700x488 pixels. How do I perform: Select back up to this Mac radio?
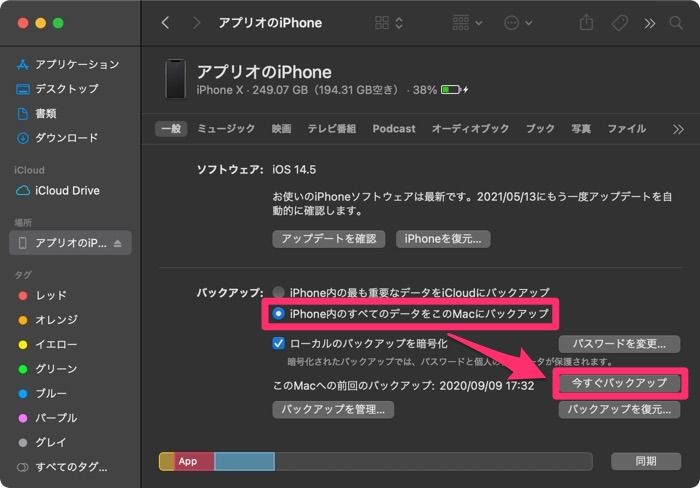(279, 314)
